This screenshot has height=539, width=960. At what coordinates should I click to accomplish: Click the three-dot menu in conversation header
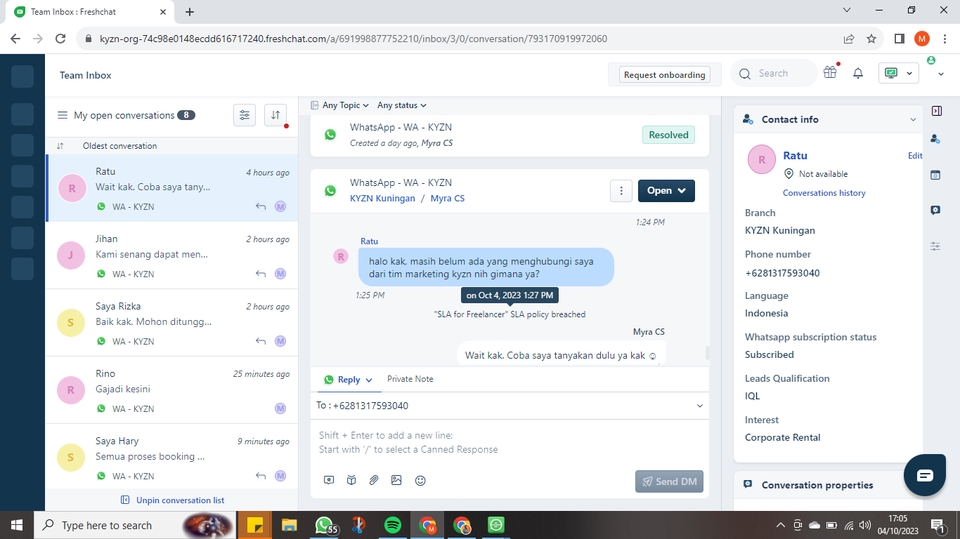tap(621, 190)
